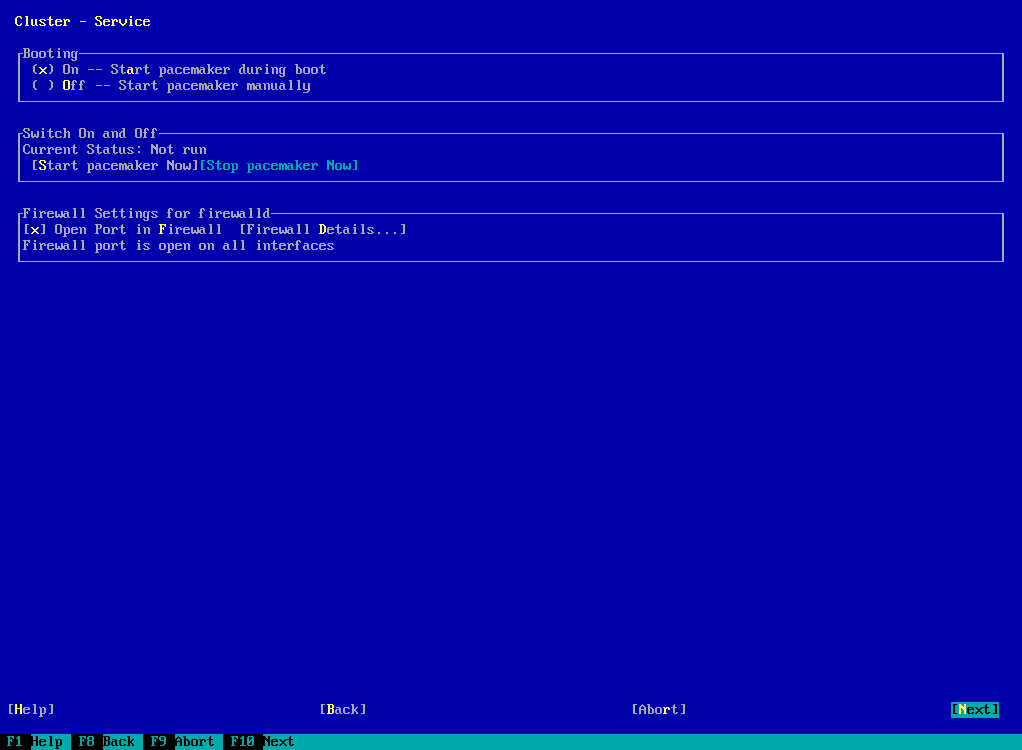Click the Firewall Settings for firewalld label

(146, 214)
